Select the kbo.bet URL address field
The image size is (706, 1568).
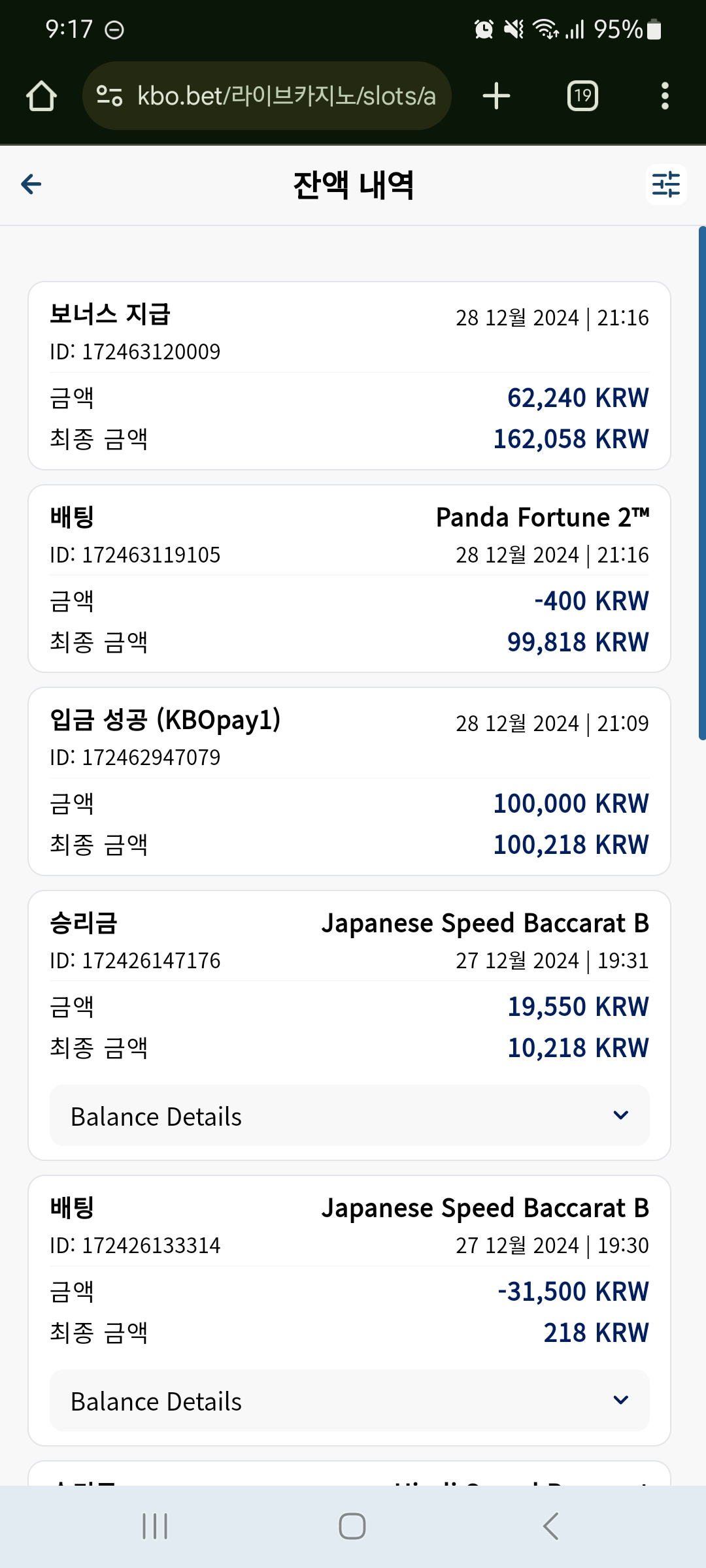click(x=267, y=96)
